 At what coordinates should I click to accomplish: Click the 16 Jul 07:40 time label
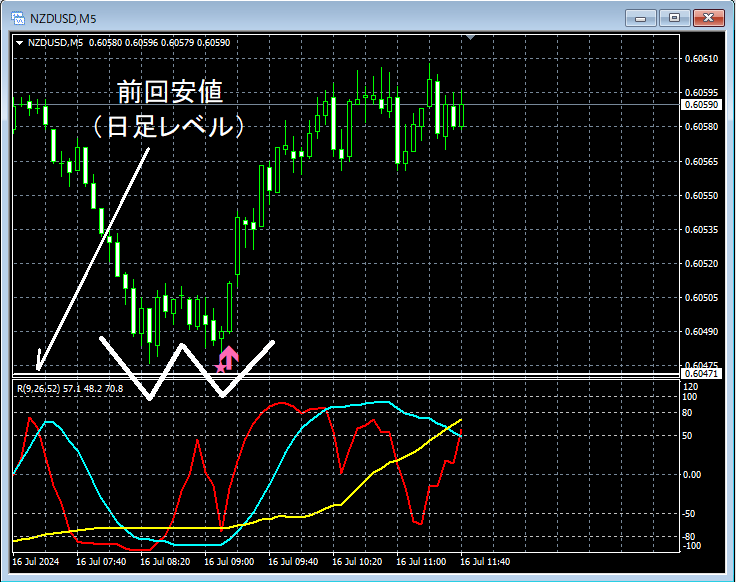[101, 561]
